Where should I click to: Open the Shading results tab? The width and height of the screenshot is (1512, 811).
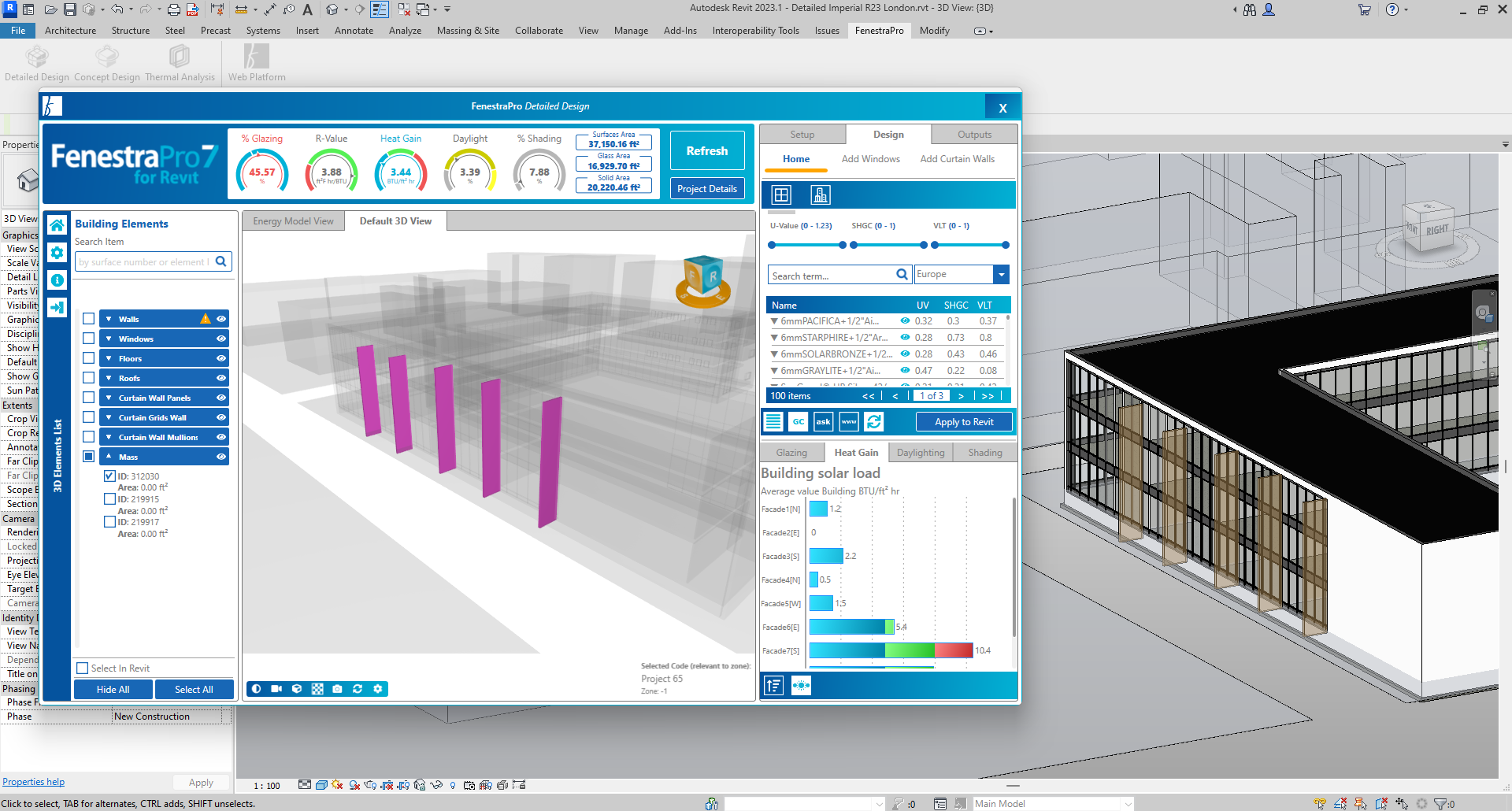[984, 453]
